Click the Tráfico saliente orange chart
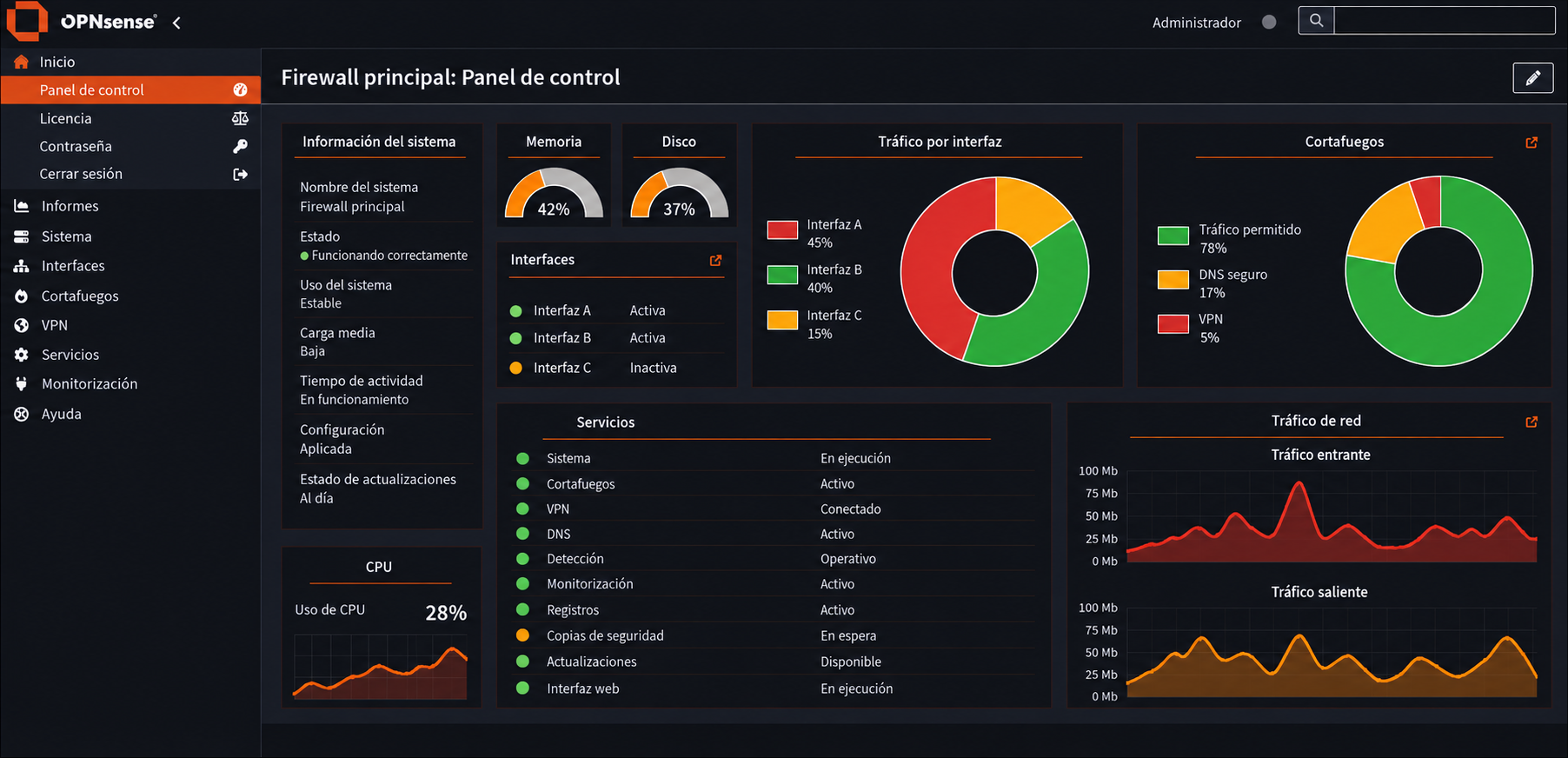 [1331, 653]
